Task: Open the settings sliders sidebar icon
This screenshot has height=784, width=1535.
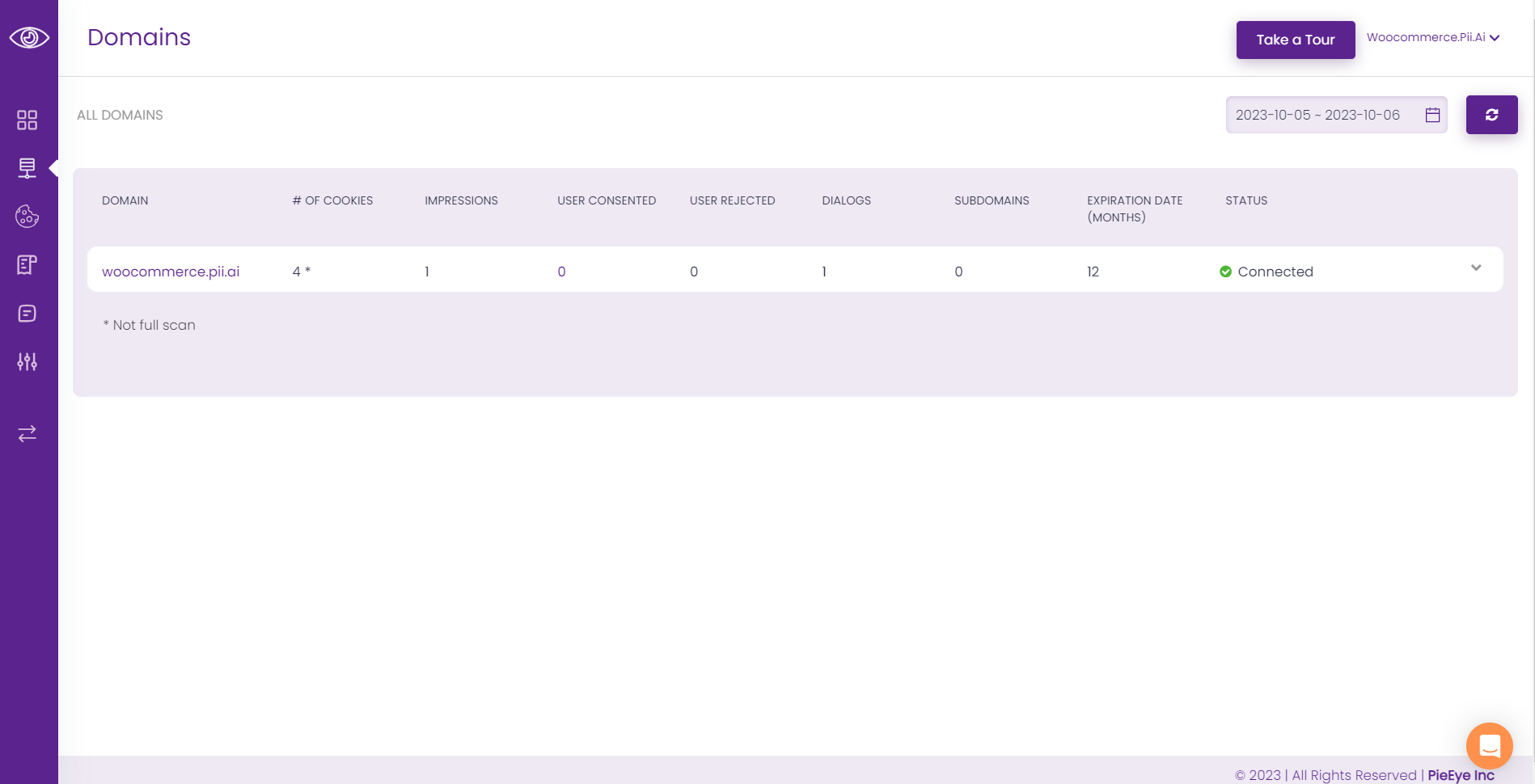Action: tap(27, 361)
